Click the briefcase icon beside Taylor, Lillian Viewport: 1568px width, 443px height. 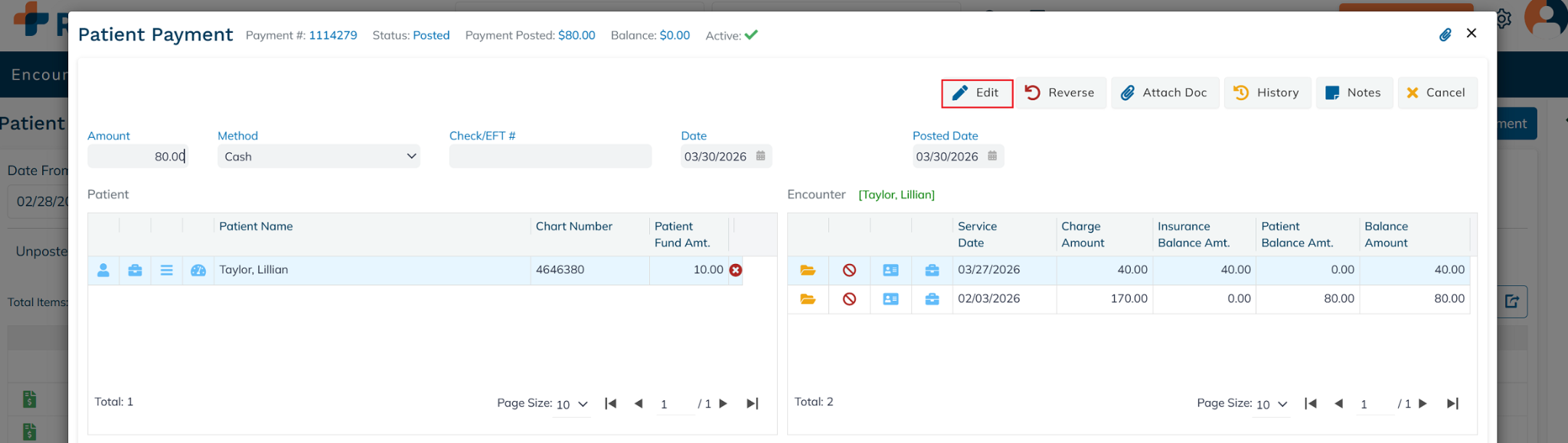coord(135,270)
